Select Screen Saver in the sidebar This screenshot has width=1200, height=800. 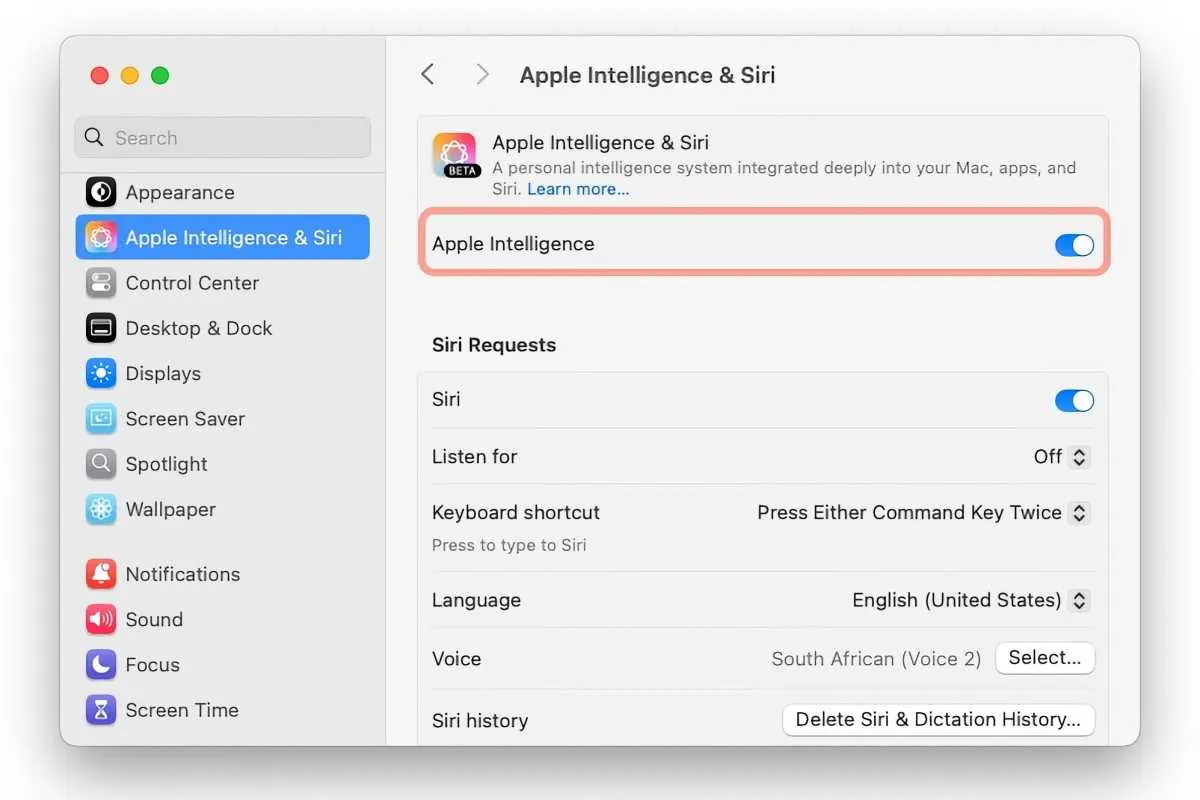tap(223, 419)
